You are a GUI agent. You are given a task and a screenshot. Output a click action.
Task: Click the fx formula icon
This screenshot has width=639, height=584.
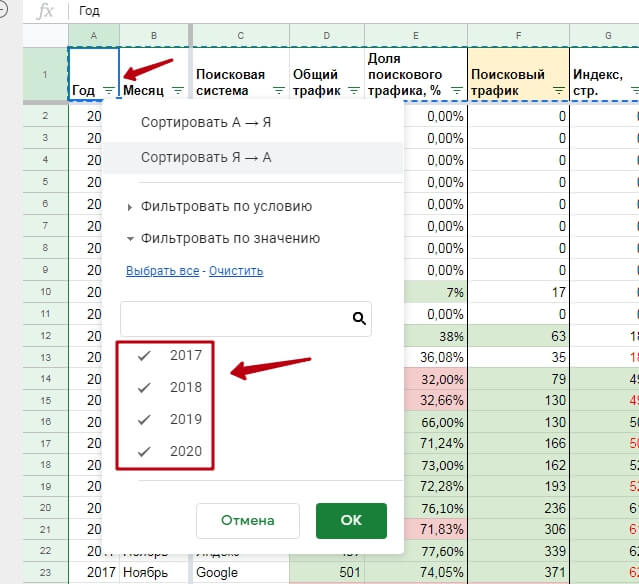pos(45,11)
